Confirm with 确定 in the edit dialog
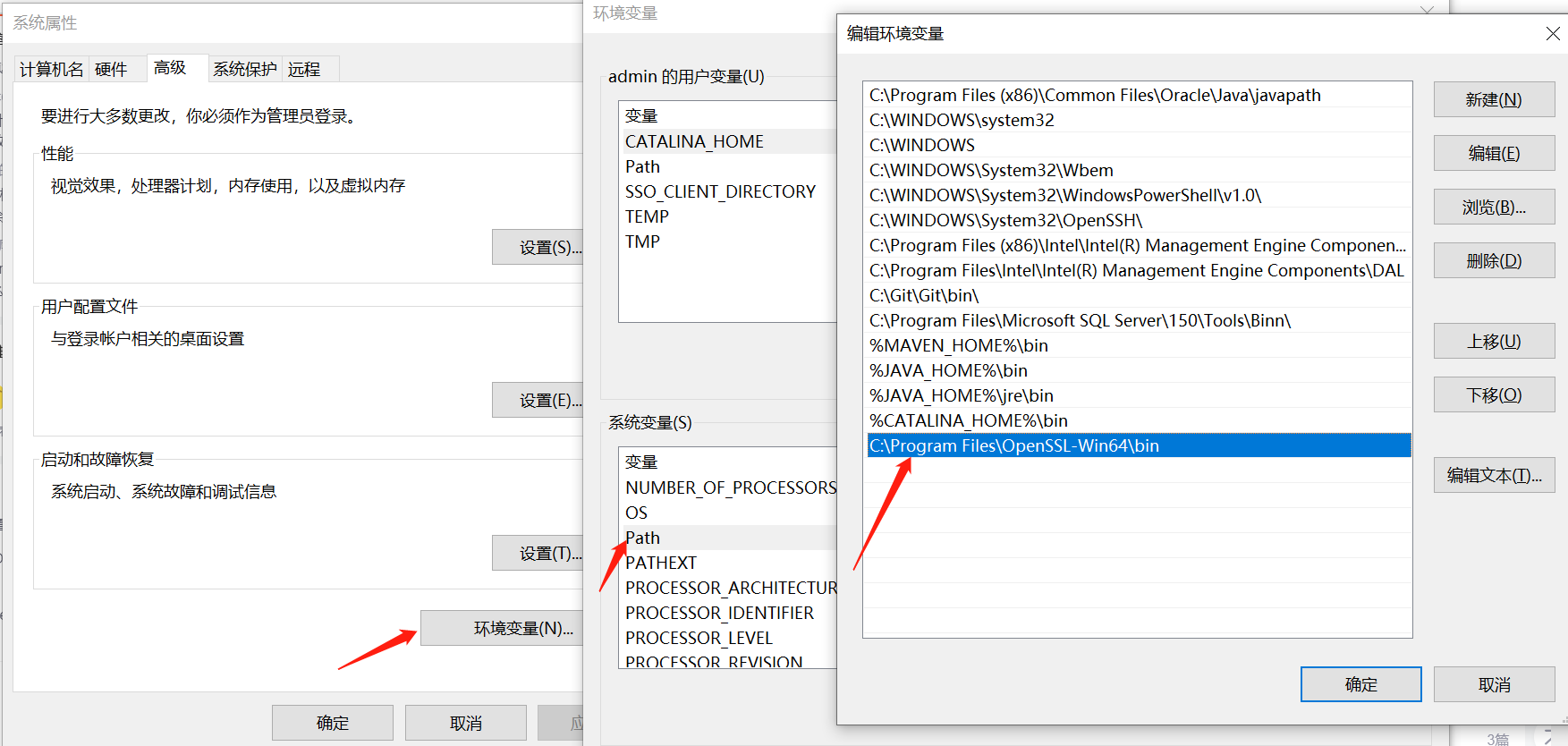Screen dimensions: 1568x746 (x=1360, y=684)
